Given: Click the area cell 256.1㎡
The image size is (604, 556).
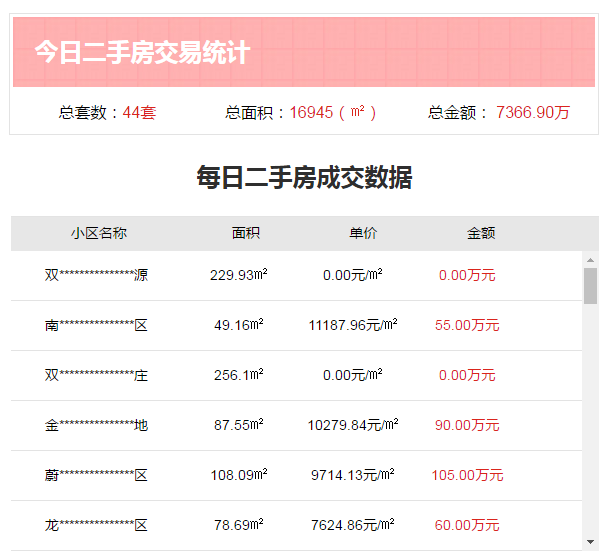Looking at the screenshot, I should (x=238, y=375).
